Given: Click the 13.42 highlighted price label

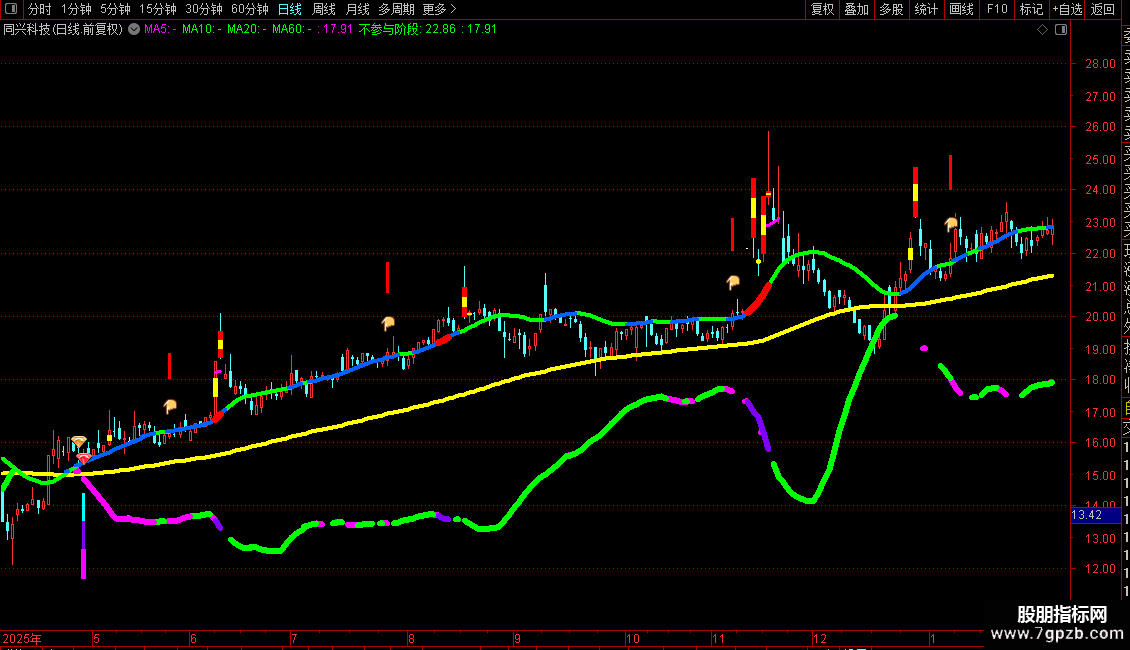Looking at the screenshot, I should pyautogui.click(x=1095, y=515).
